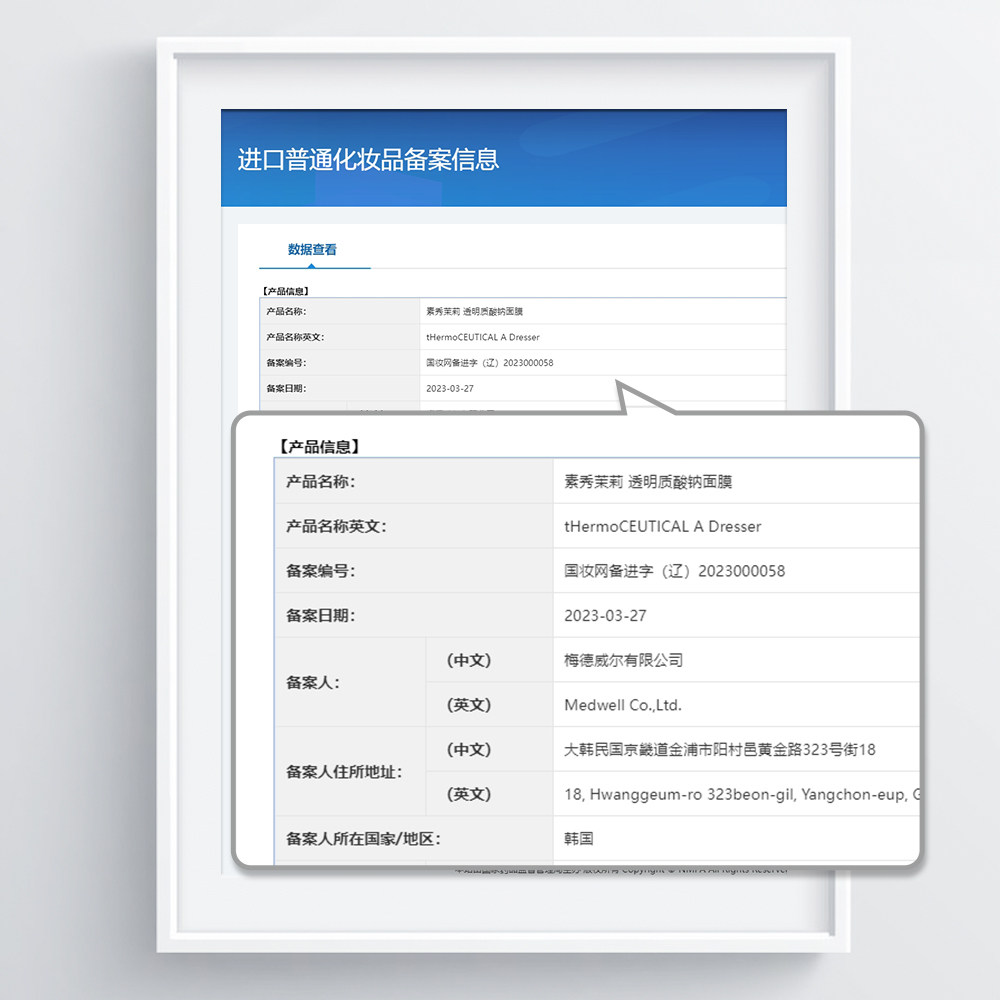
Task: Click tHermoCEUTICAL A Dresser in the small background table
Action: pos(483,337)
